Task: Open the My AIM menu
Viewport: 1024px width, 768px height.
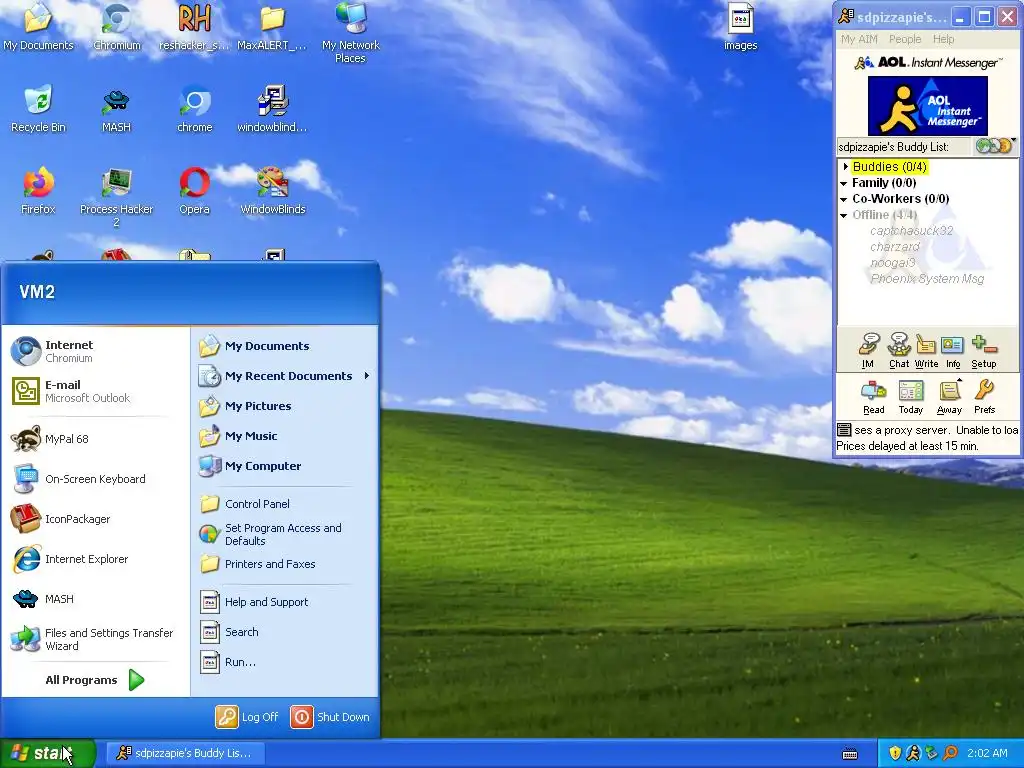Action: [859, 39]
